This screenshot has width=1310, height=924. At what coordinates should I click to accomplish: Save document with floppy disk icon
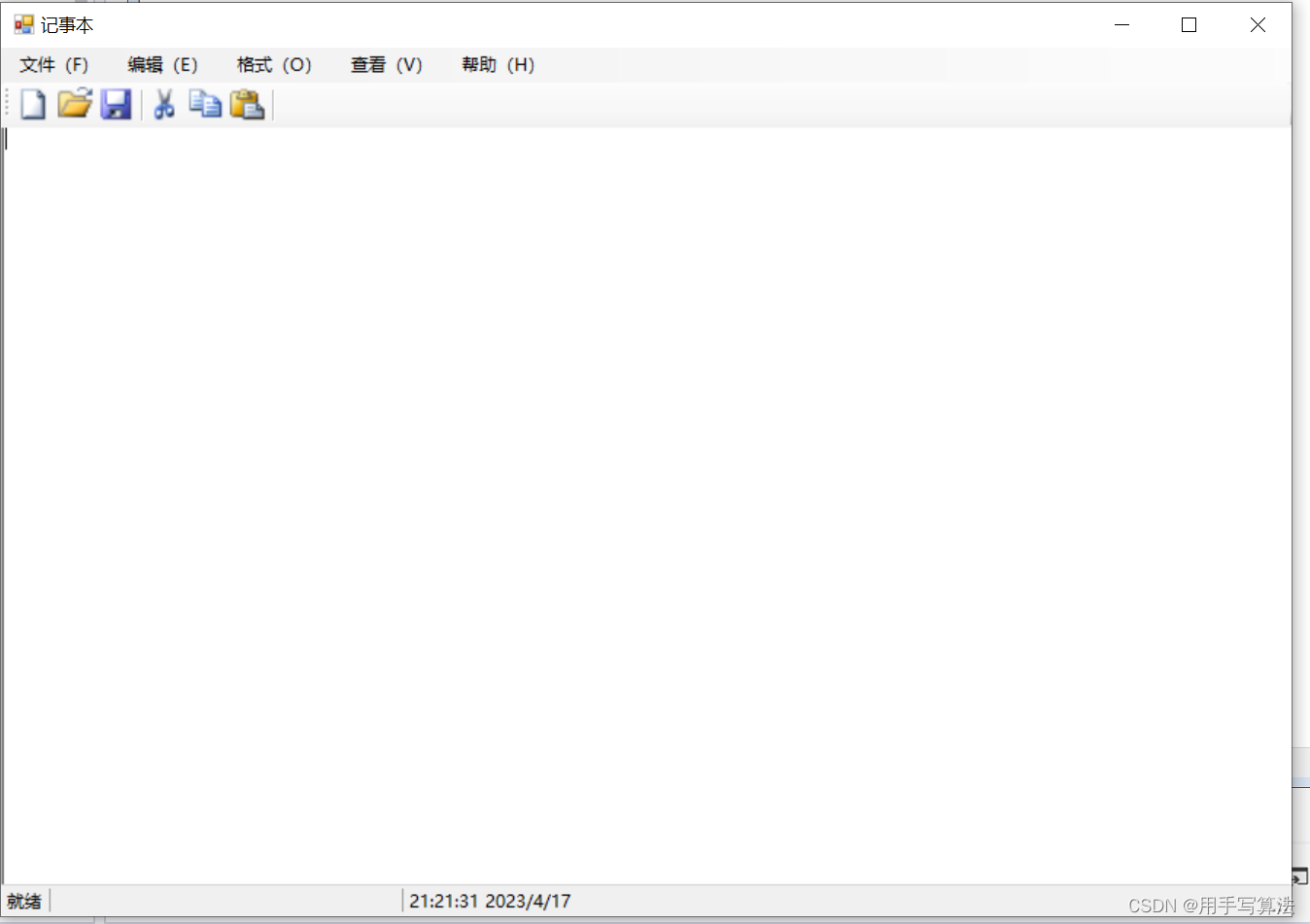[116, 104]
